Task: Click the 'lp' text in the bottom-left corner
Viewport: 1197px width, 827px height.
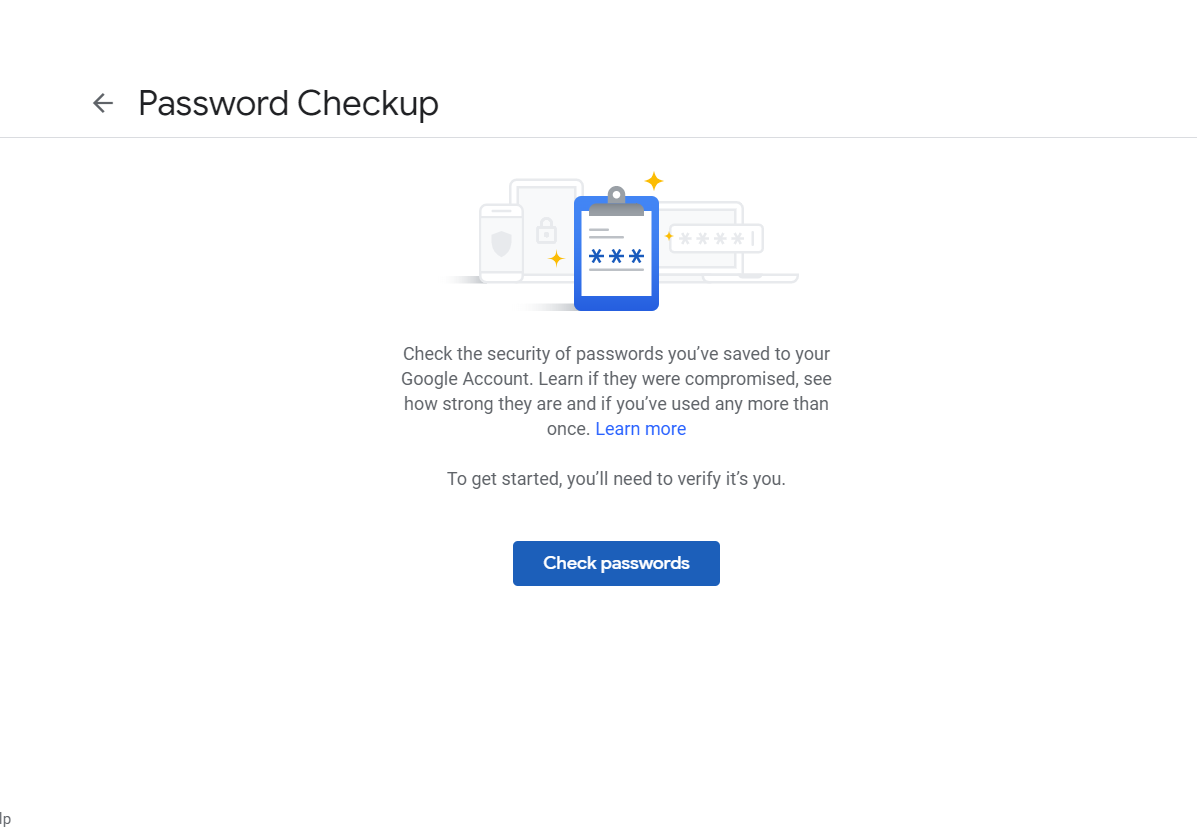Action: pyautogui.click(x=4, y=818)
